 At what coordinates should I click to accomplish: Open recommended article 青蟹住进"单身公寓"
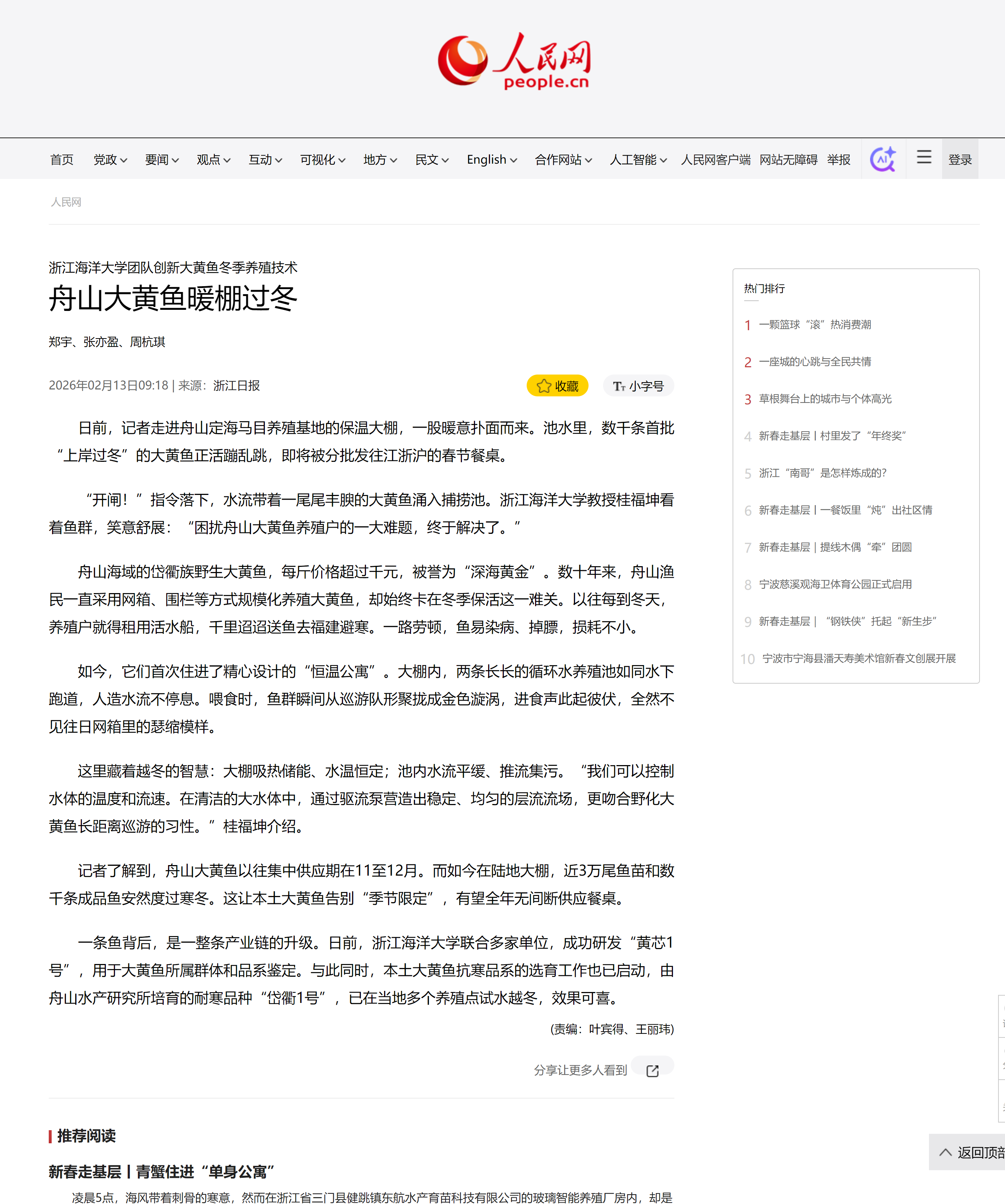coord(162,1171)
